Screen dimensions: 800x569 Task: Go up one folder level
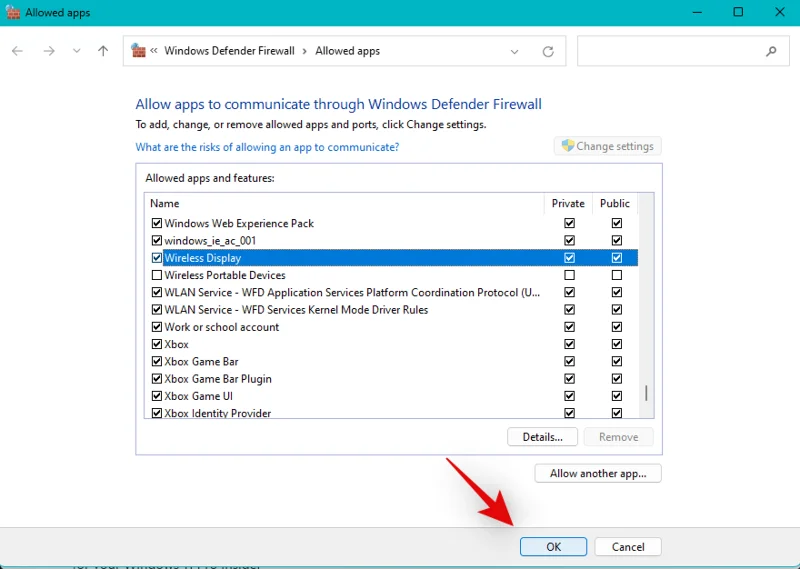tap(103, 51)
